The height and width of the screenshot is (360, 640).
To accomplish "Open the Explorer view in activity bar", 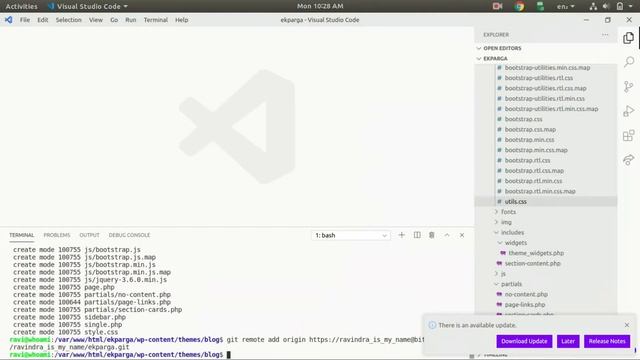I will tap(629, 38).
